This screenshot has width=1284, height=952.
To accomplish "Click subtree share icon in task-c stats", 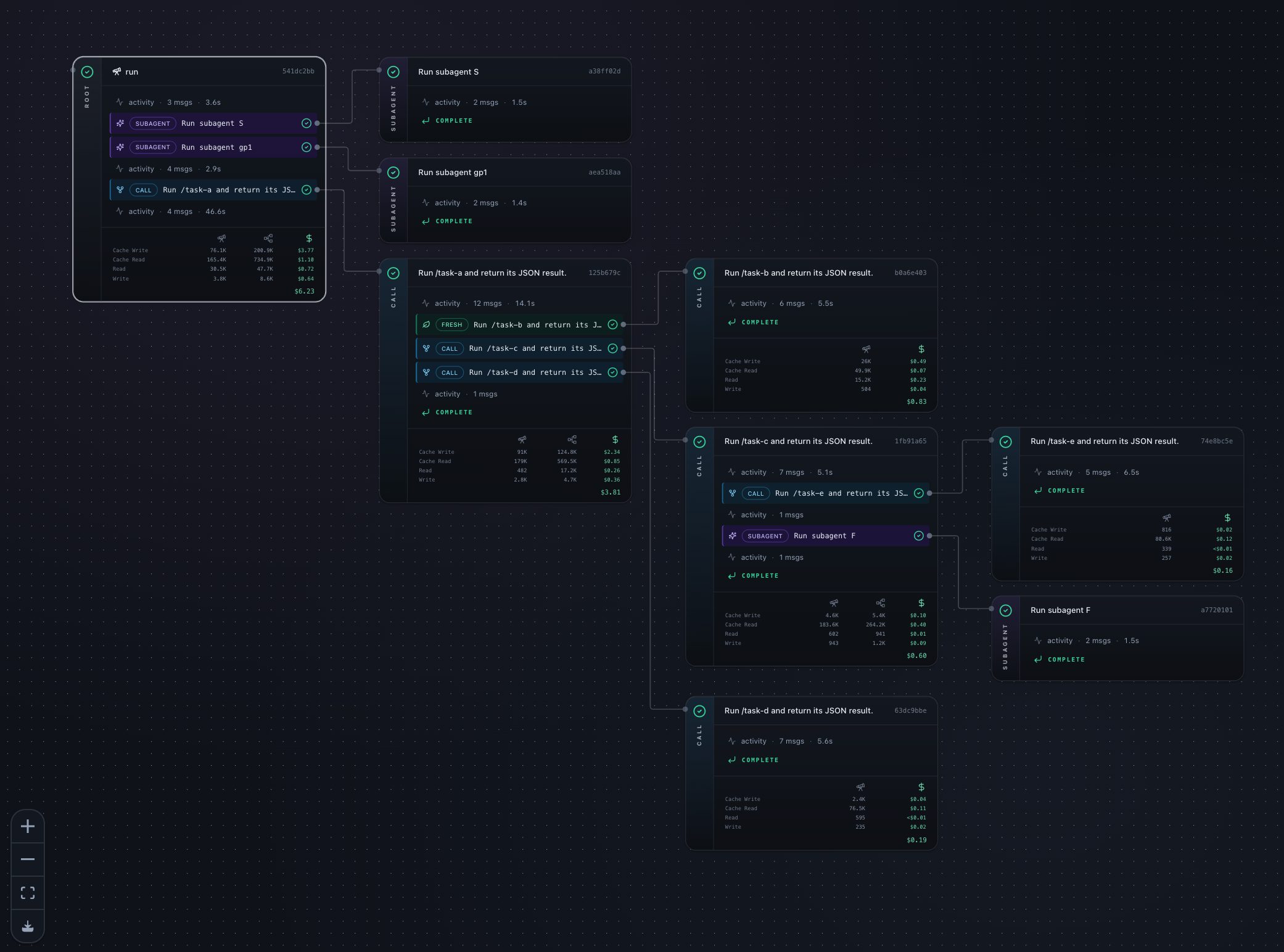I will point(881,603).
